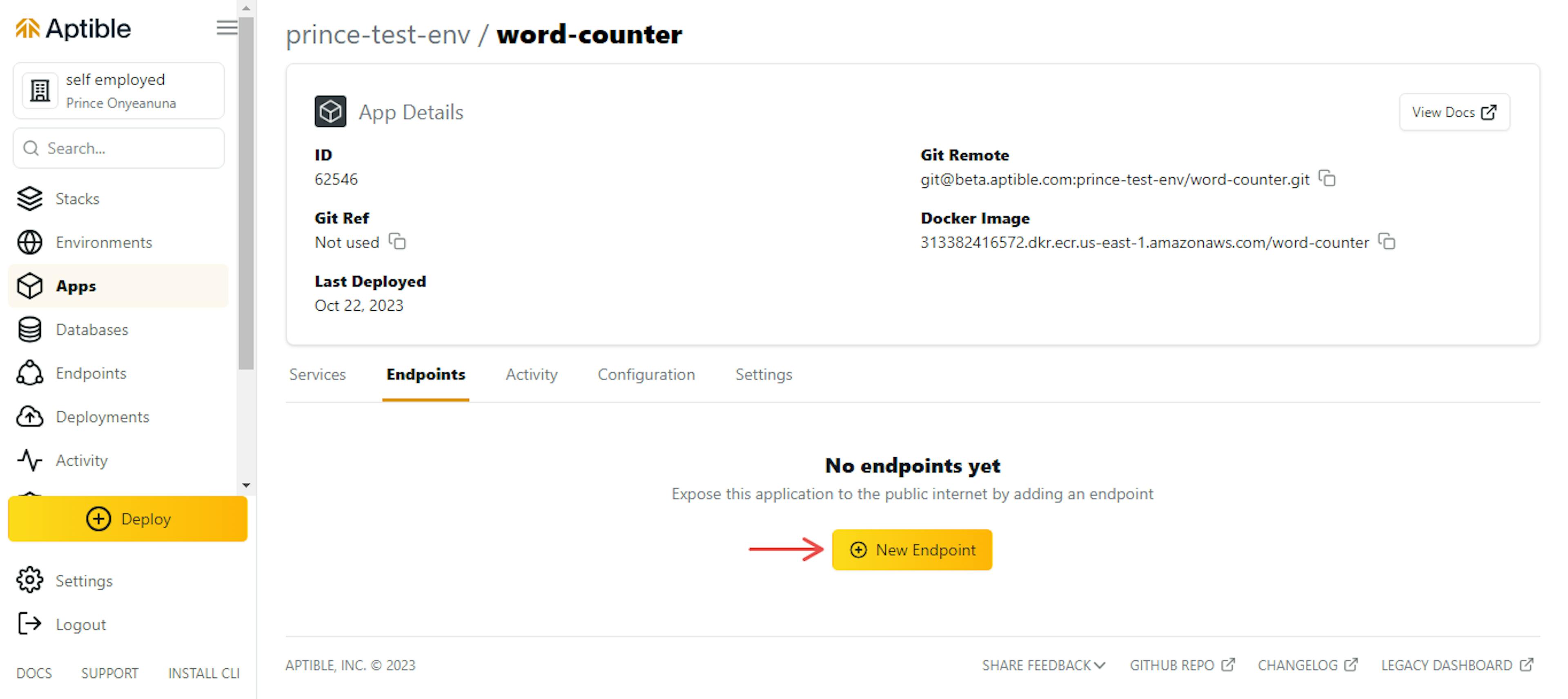Switch to the Services tab

tap(317, 374)
